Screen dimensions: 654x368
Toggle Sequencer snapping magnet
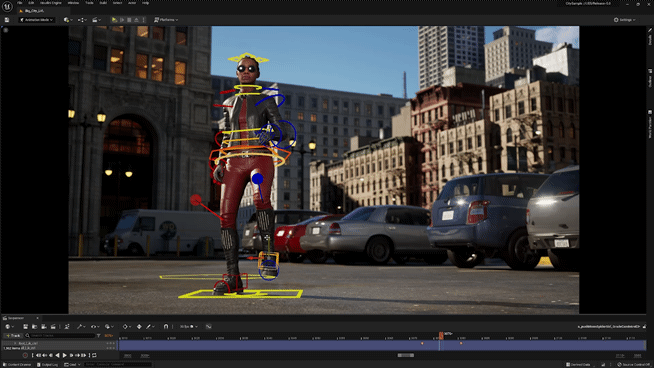pos(166,327)
